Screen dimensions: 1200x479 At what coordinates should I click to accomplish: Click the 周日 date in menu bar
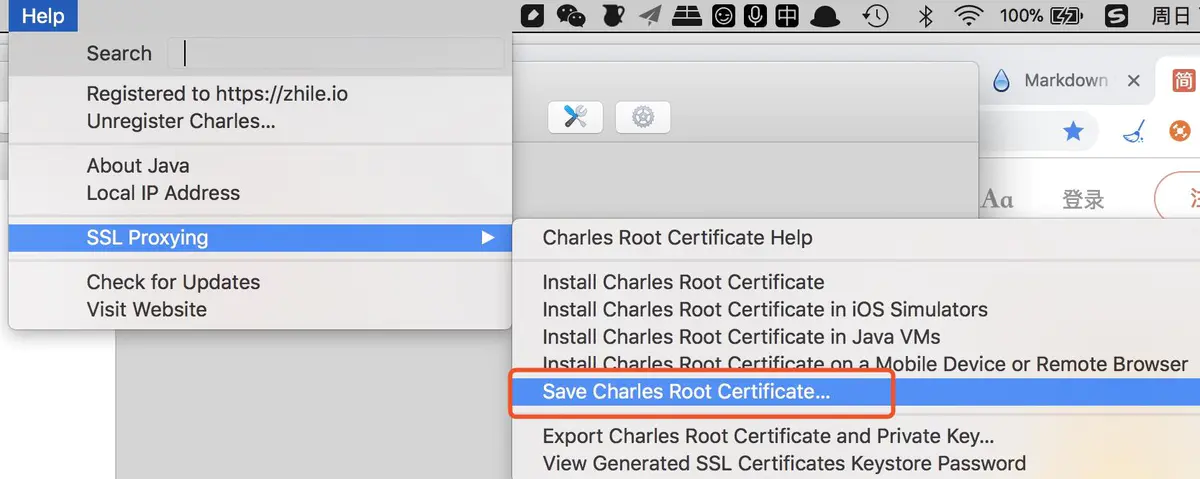[x=1173, y=16]
